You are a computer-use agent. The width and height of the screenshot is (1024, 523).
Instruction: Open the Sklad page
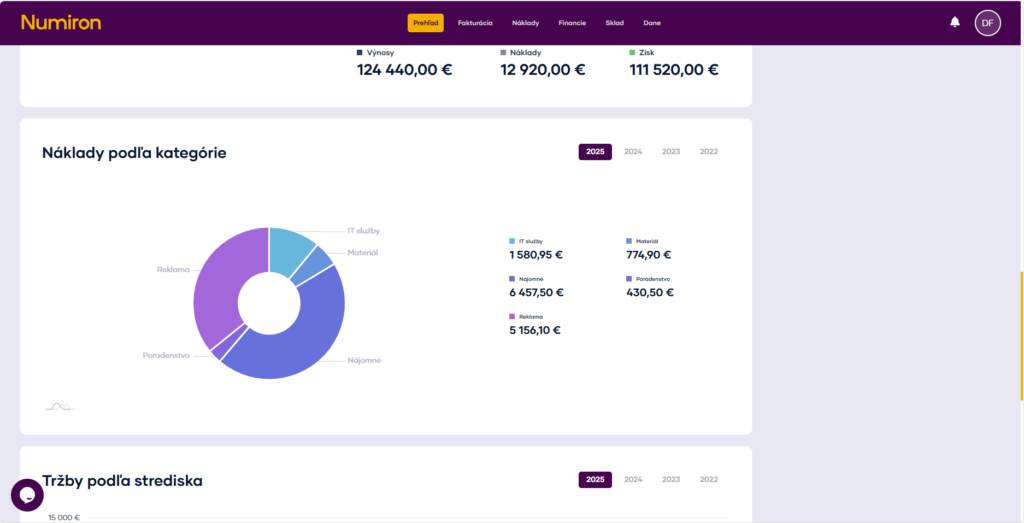click(614, 23)
